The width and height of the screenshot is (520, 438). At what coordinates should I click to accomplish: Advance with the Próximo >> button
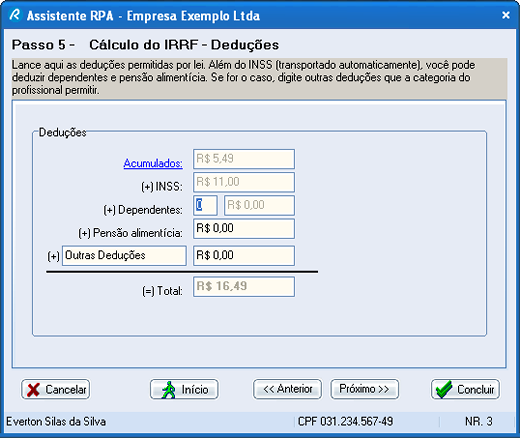(x=364, y=389)
